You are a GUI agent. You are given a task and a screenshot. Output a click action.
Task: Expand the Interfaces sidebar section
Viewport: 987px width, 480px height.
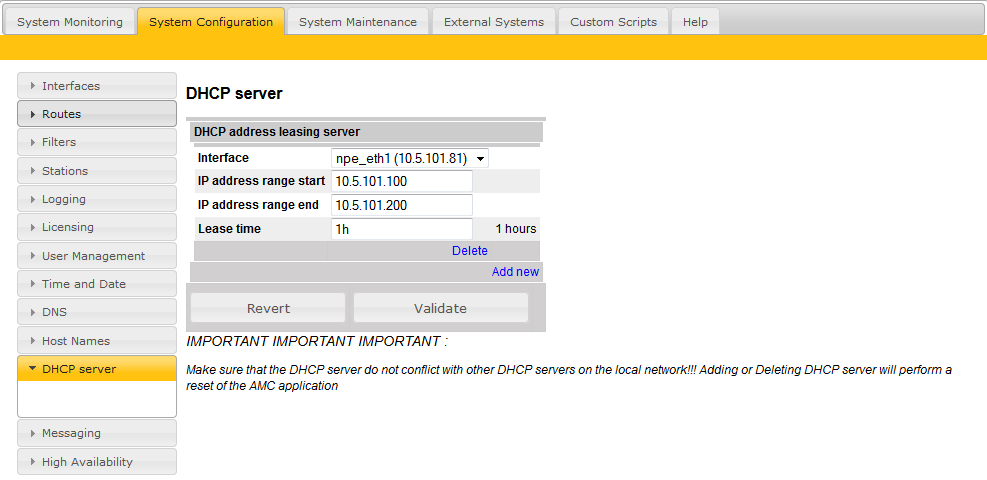coord(96,86)
